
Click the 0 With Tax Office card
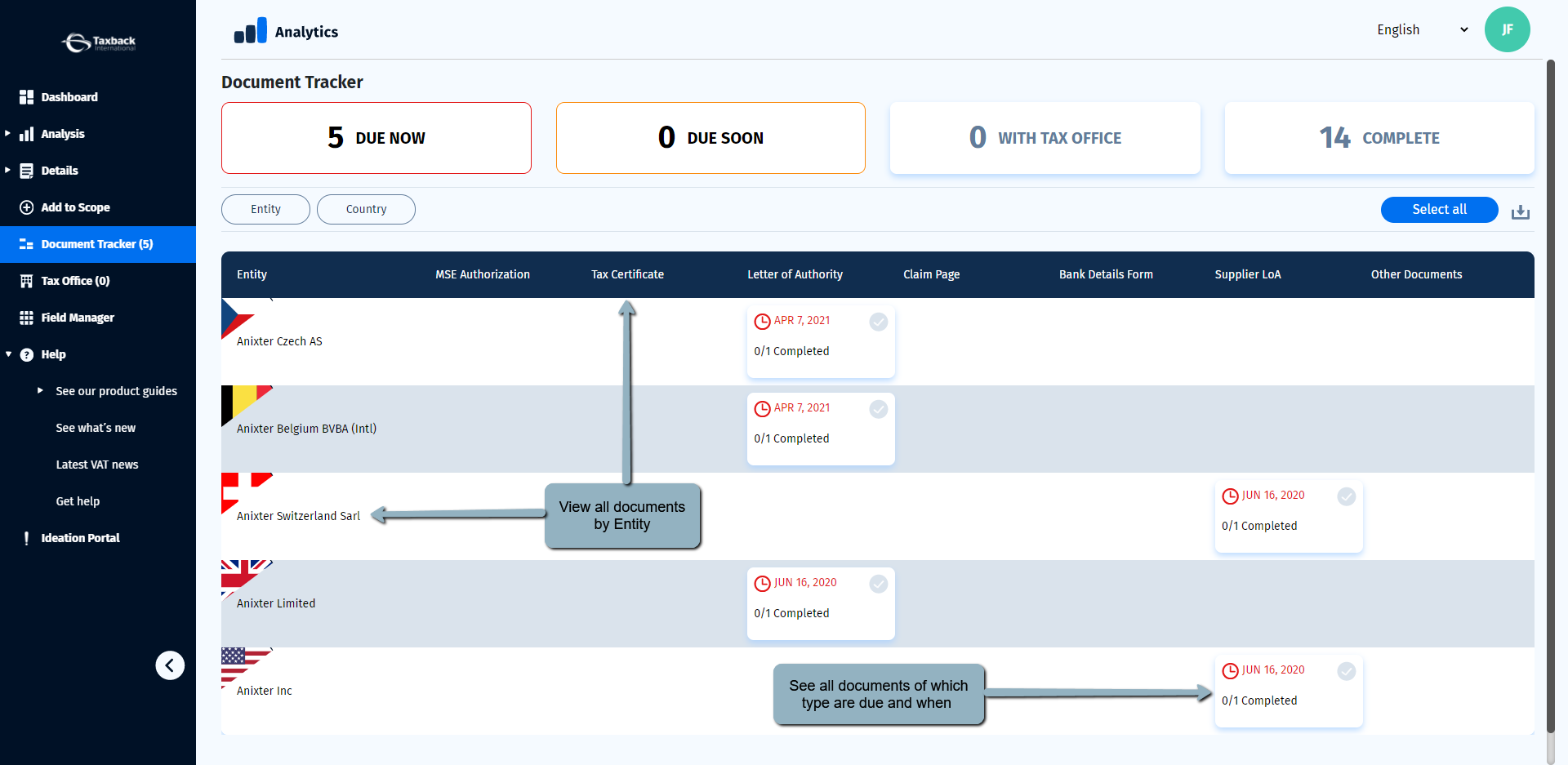[x=1045, y=138]
